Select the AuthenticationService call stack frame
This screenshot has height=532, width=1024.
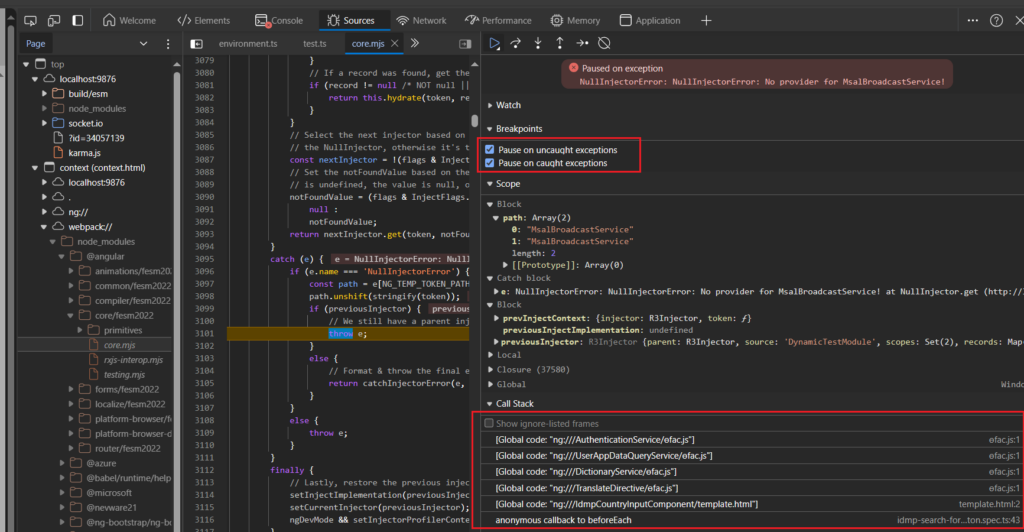tap(752, 439)
